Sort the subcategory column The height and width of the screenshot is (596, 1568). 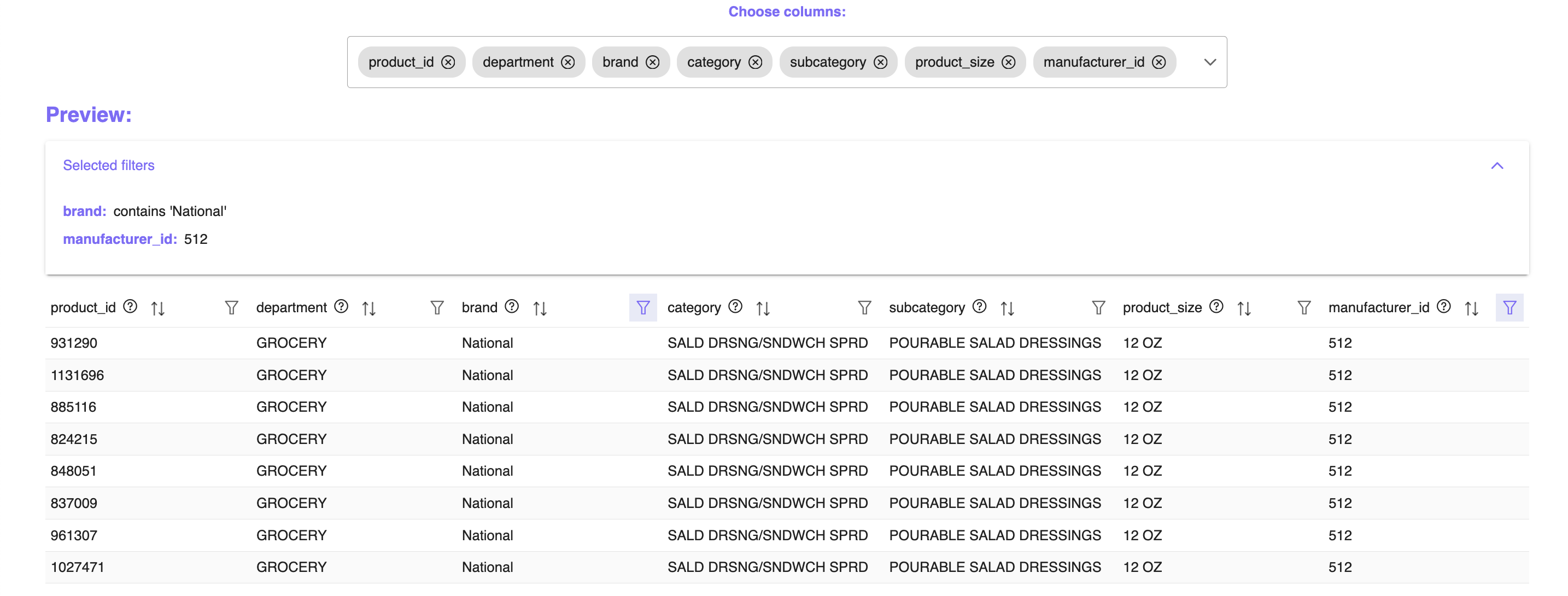click(x=1008, y=308)
